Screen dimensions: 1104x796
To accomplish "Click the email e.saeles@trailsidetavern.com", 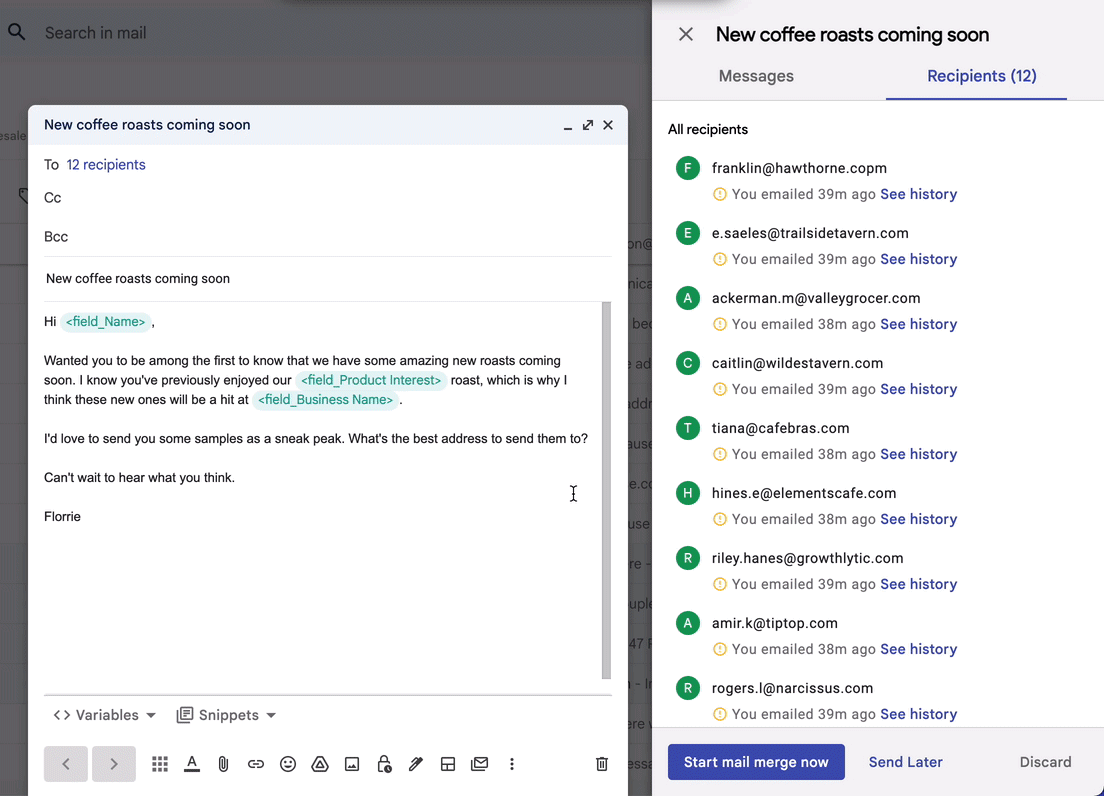I will 810,233.
